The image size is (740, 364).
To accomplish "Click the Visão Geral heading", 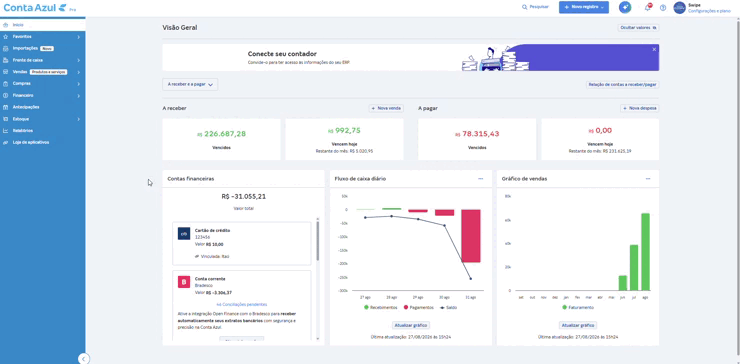I will tap(180, 28).
